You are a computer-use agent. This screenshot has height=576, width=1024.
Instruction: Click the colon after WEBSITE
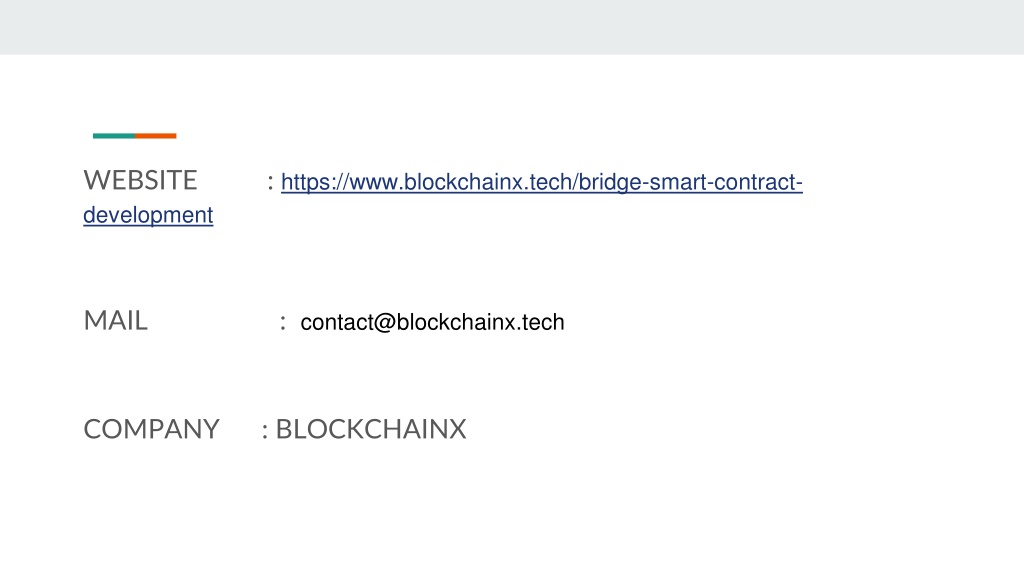[x=270, y=183]
